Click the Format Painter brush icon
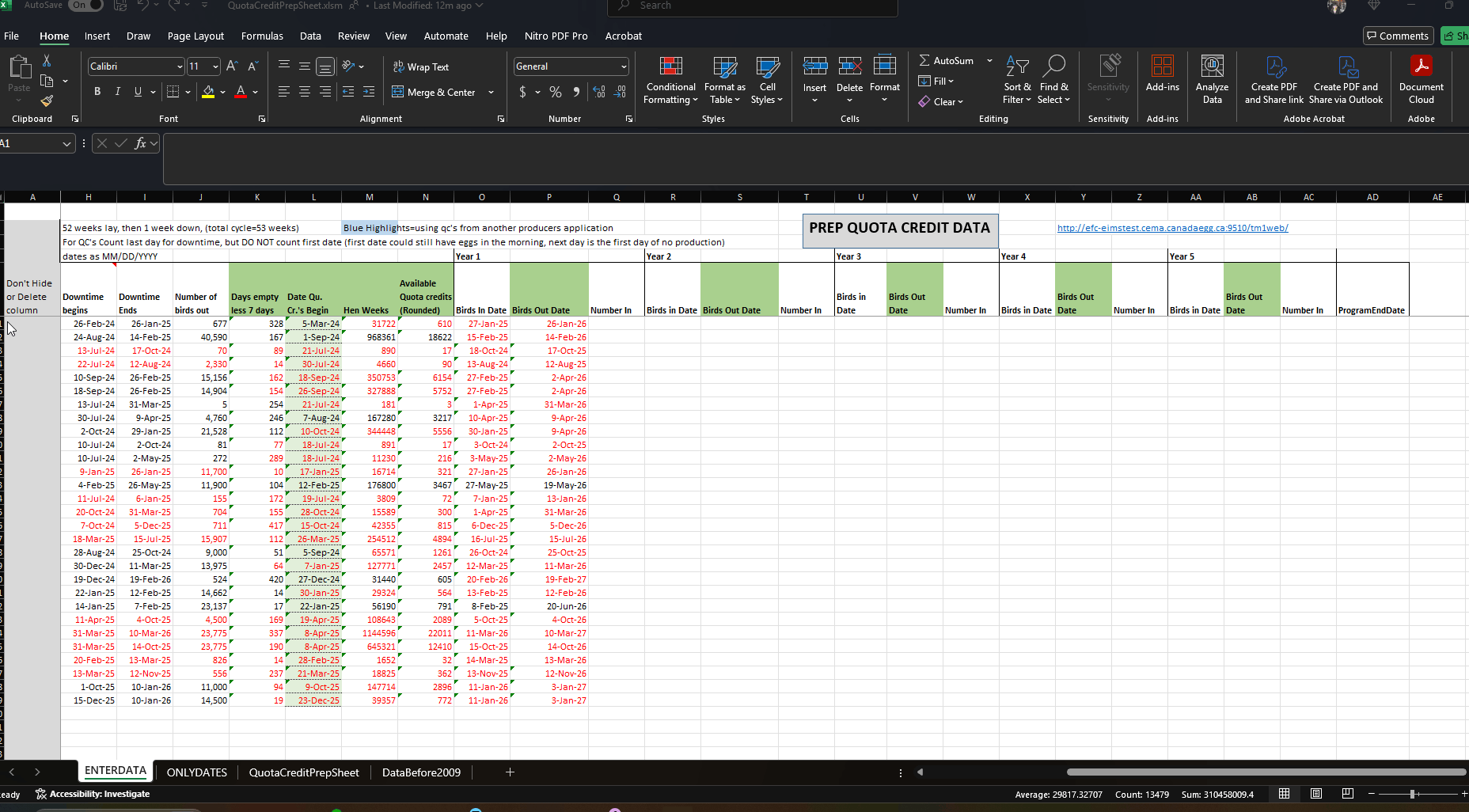 47,101
